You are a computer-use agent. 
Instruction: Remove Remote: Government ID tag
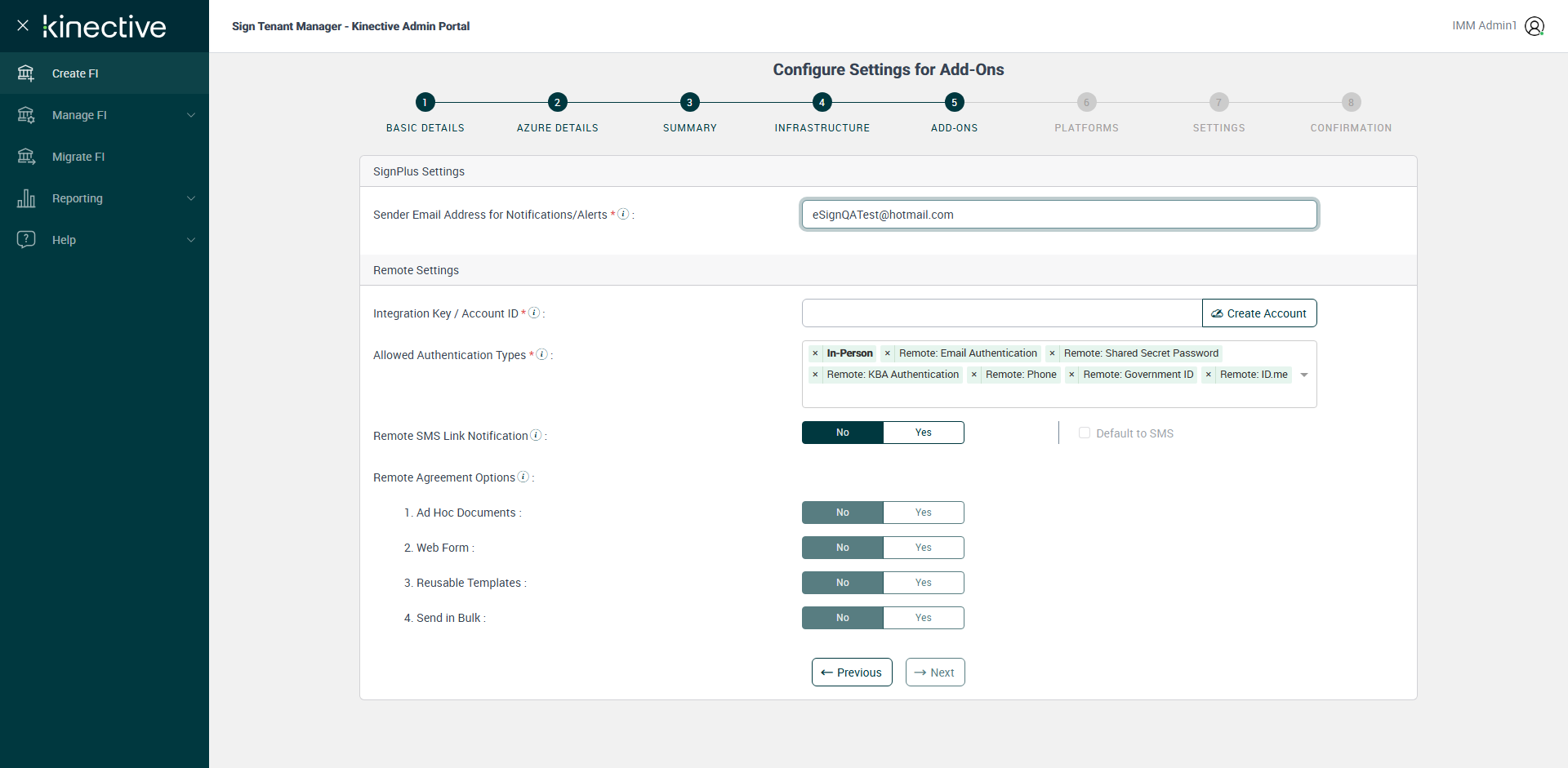tap(1071, 375)
